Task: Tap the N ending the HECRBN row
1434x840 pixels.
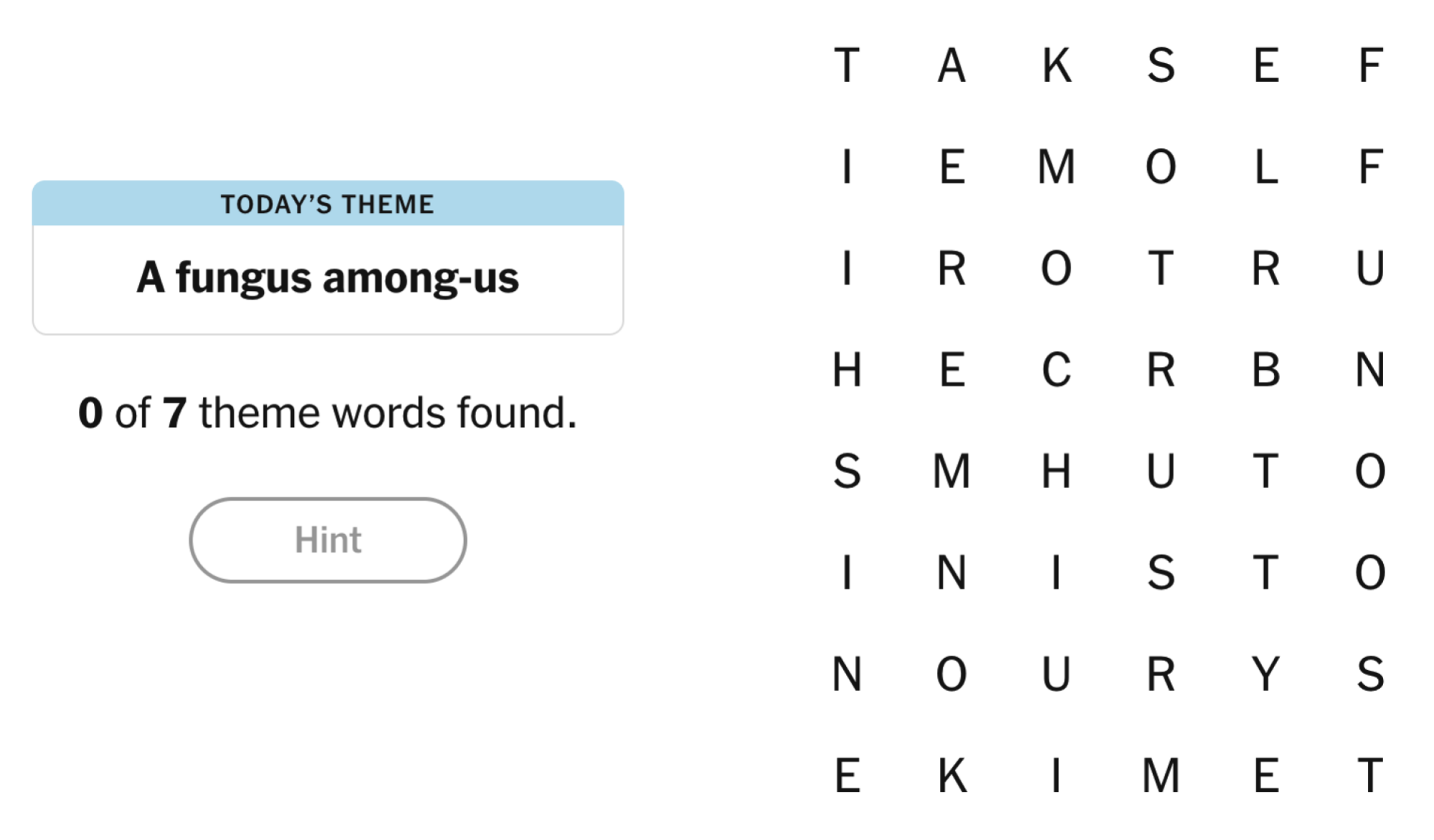Action: pos(1370,370)
